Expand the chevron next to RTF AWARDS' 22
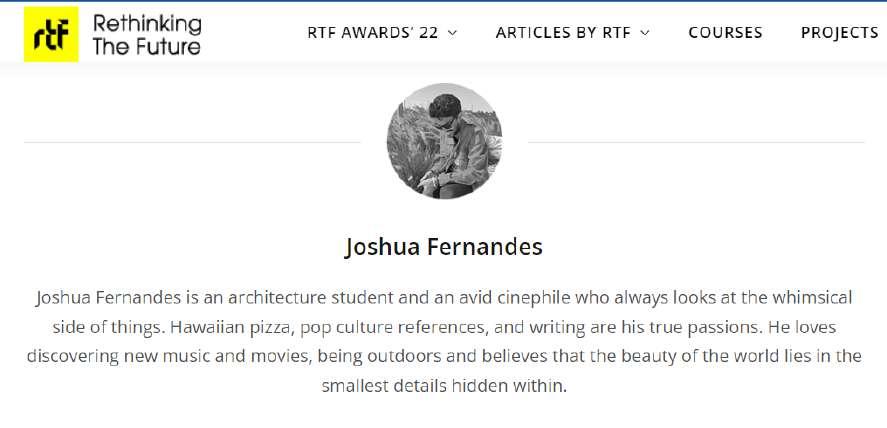Screen dimensions: 887x428 coord(452,33)
